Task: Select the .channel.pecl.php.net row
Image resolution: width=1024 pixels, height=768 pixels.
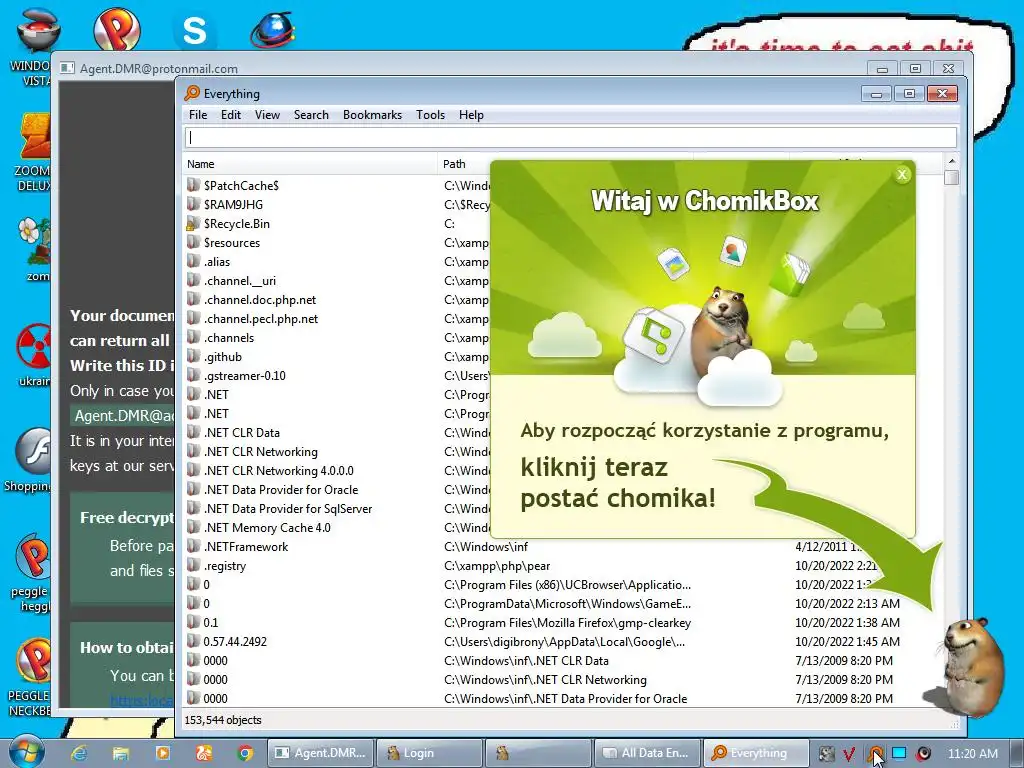Action: (x=261, y=319)
